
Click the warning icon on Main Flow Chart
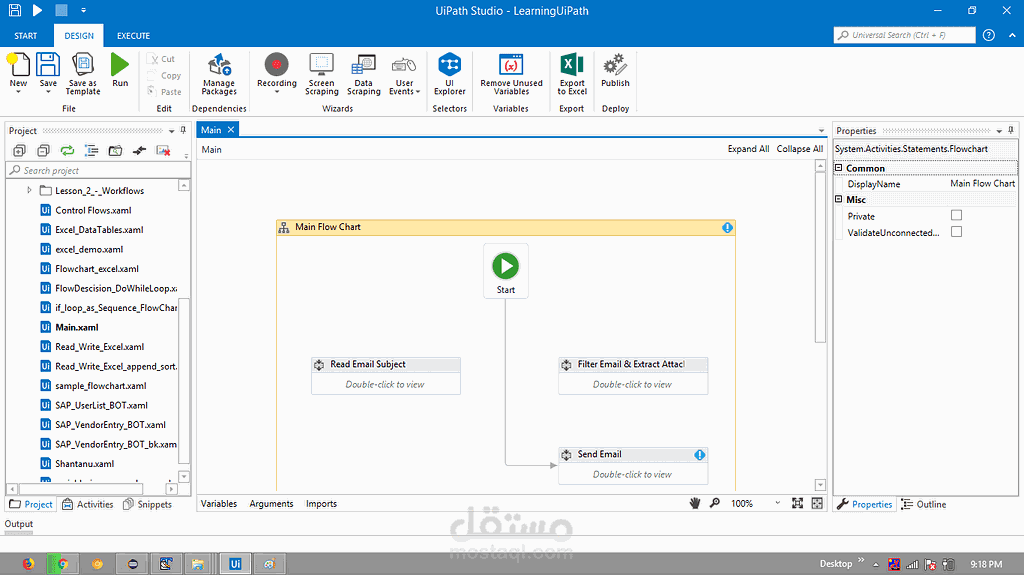(x=727, y=227)
